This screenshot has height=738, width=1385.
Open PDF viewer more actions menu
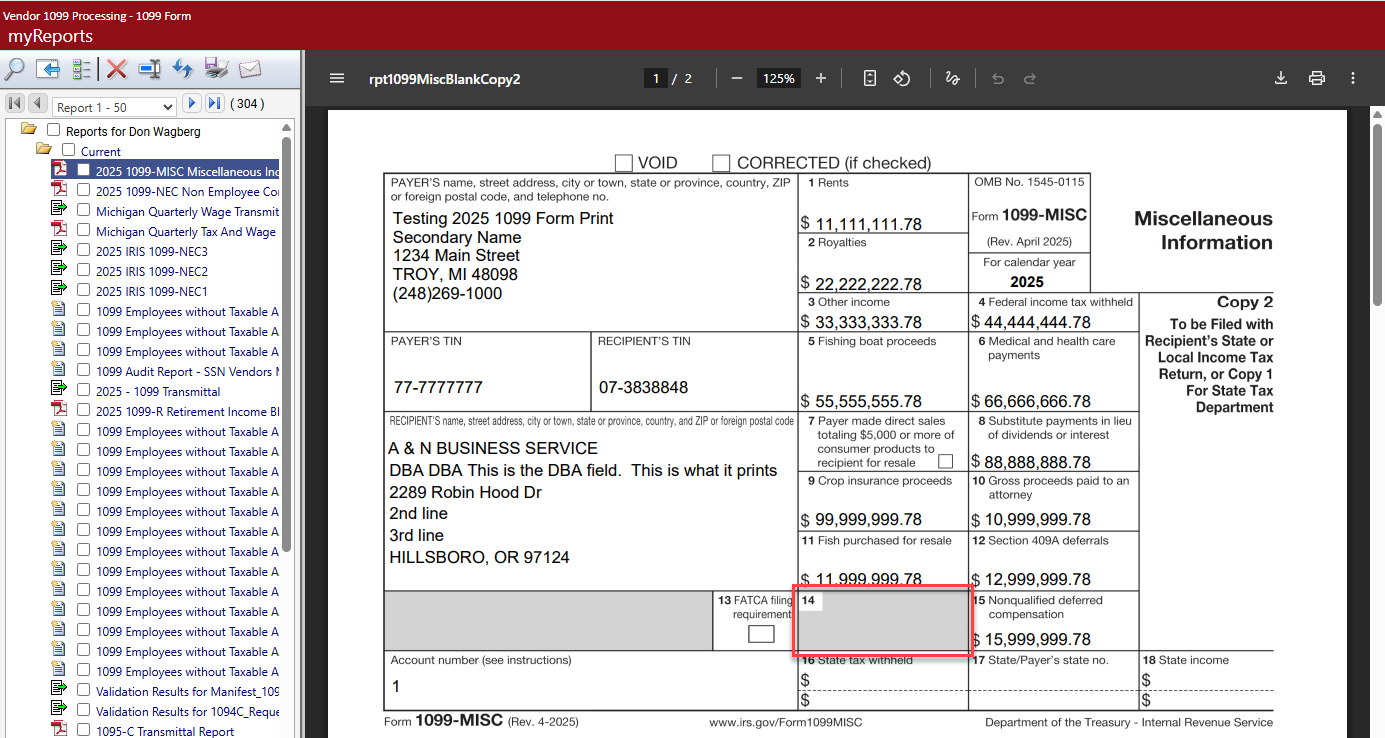pyautogui.click(x=1353, y=78)
